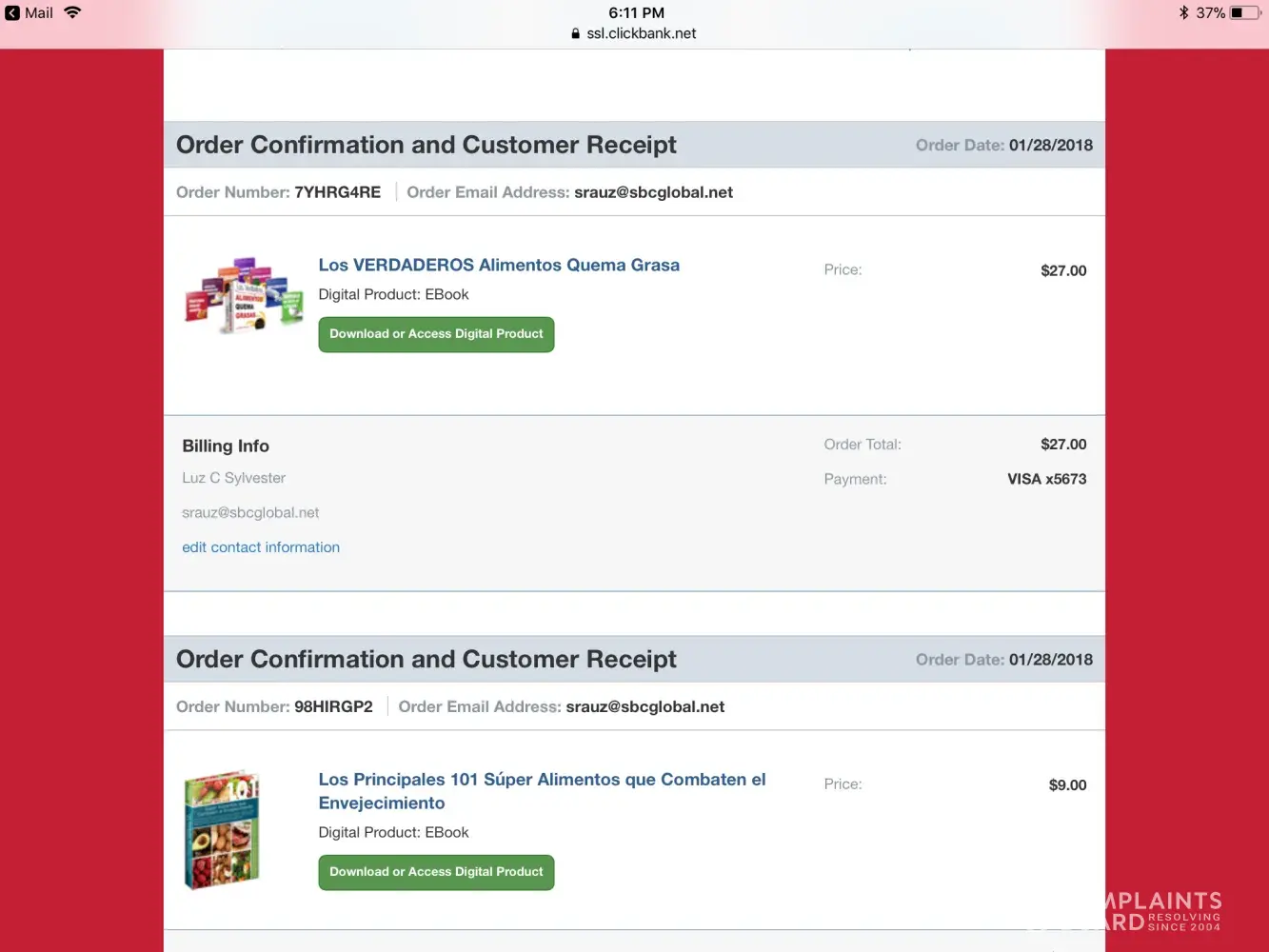The height and width of the screenshot is (952, 1269).
Task: Tap the first order email address
Action: [653, 192]
